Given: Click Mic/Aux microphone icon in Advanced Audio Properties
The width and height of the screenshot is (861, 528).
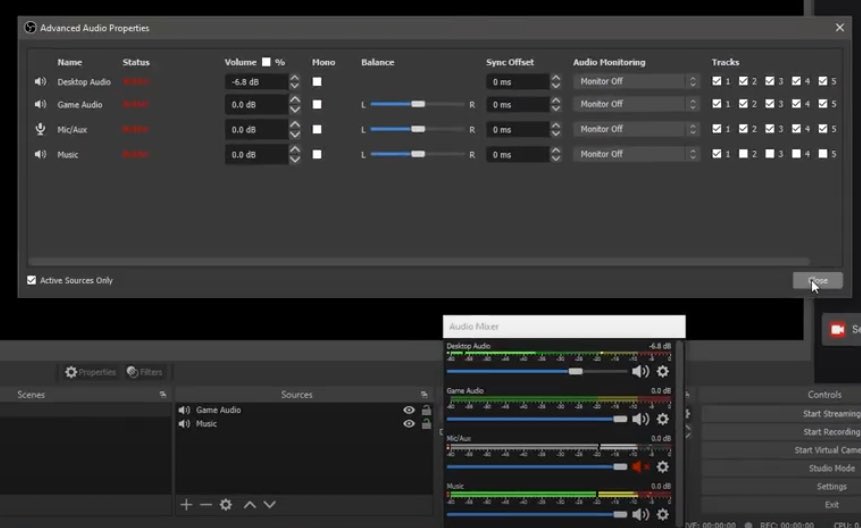Looking at the screenshot, I should coord(40,130).
